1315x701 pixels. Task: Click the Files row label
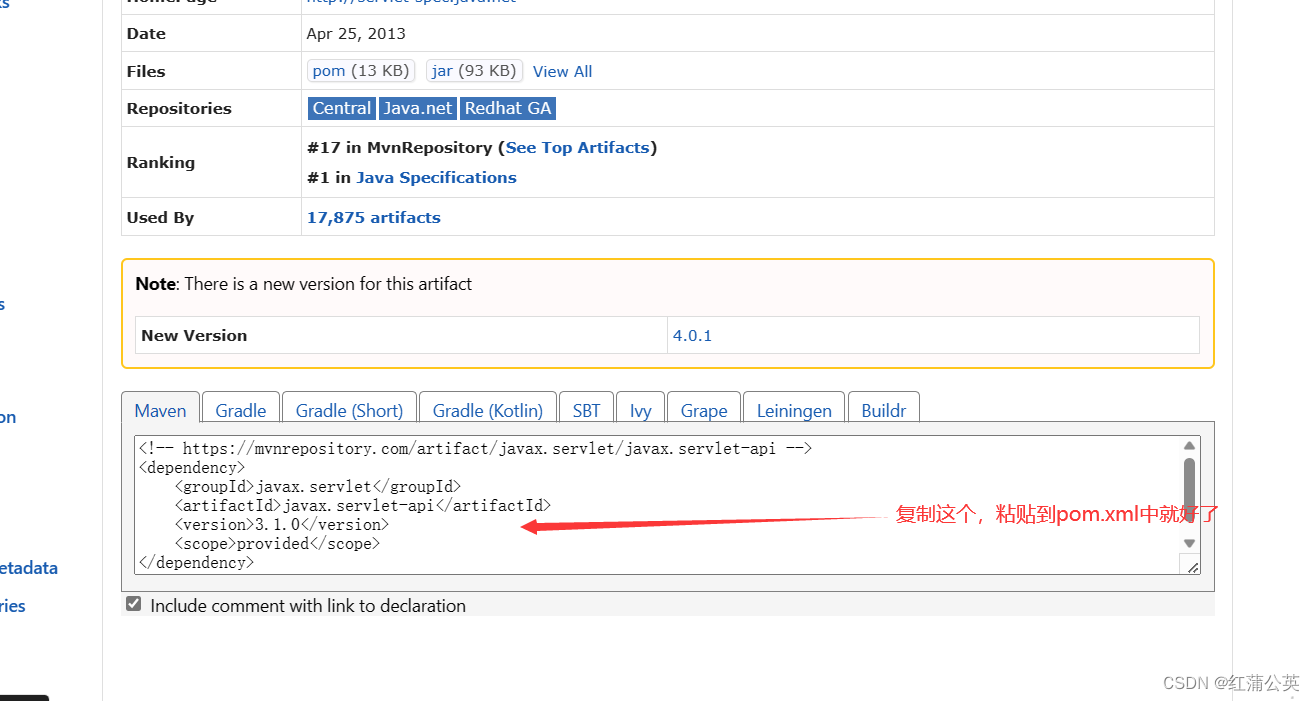[146, 72]
